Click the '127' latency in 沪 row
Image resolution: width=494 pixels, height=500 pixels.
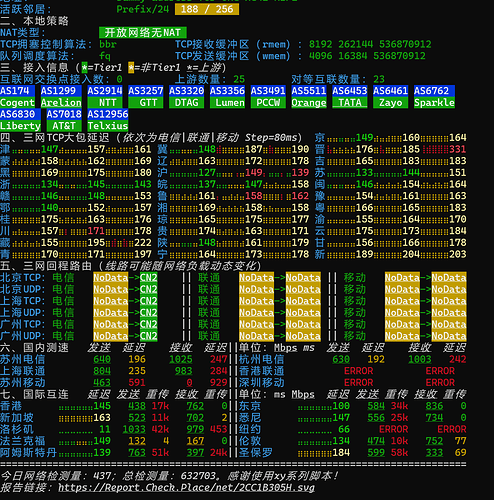pos(207,172)
